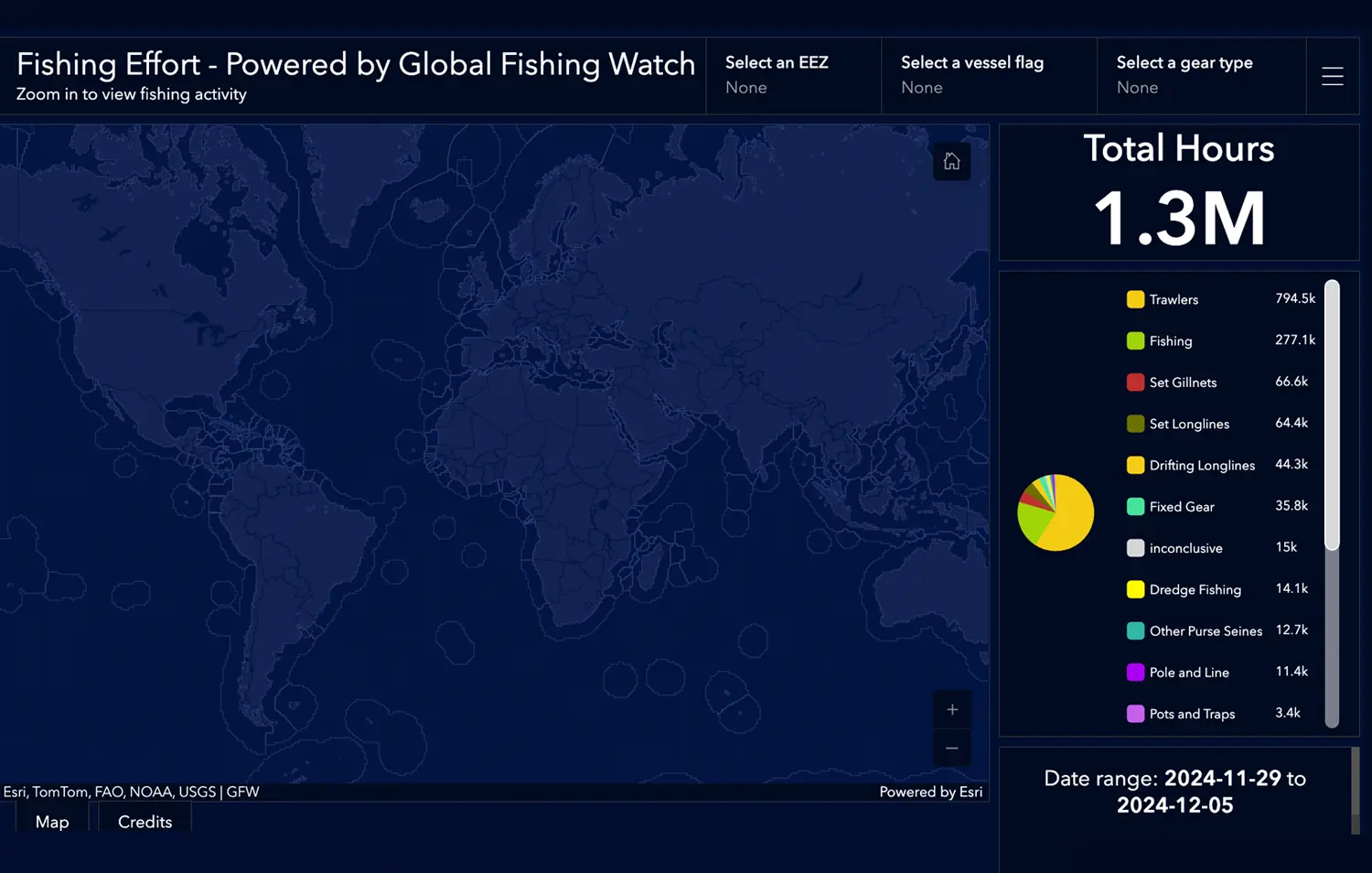Zoom out with the minus button
Screen dimensions: 1372x873
952,748
